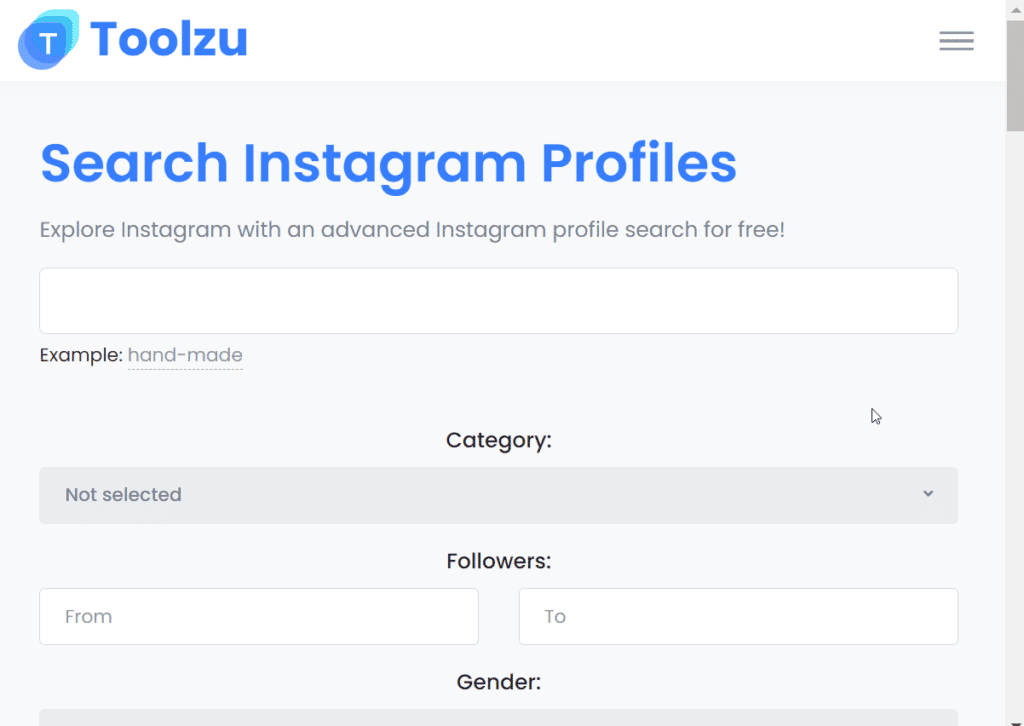
Task: Click the 'Search Instagram Profiles' heading
Action: (388, 163)
